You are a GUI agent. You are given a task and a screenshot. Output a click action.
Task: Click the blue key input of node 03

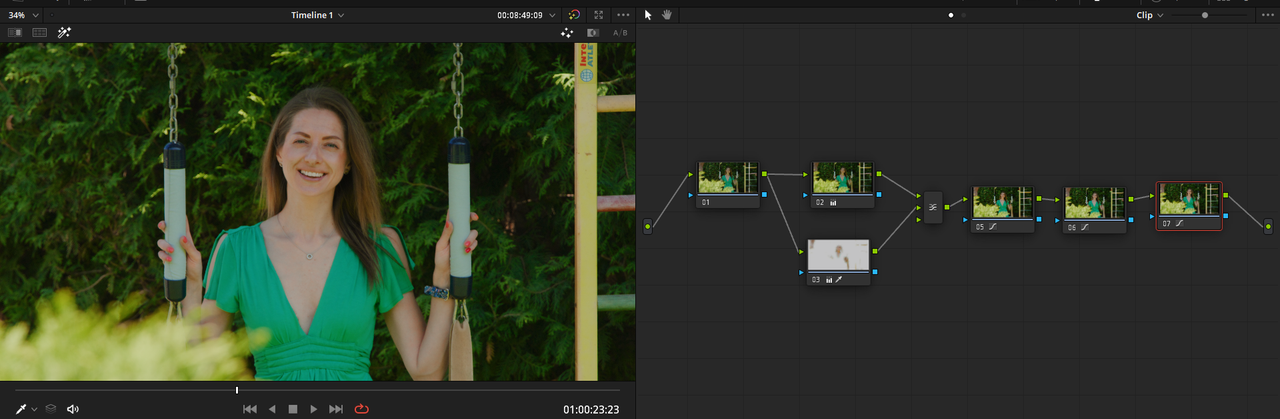tap(802, 272)
